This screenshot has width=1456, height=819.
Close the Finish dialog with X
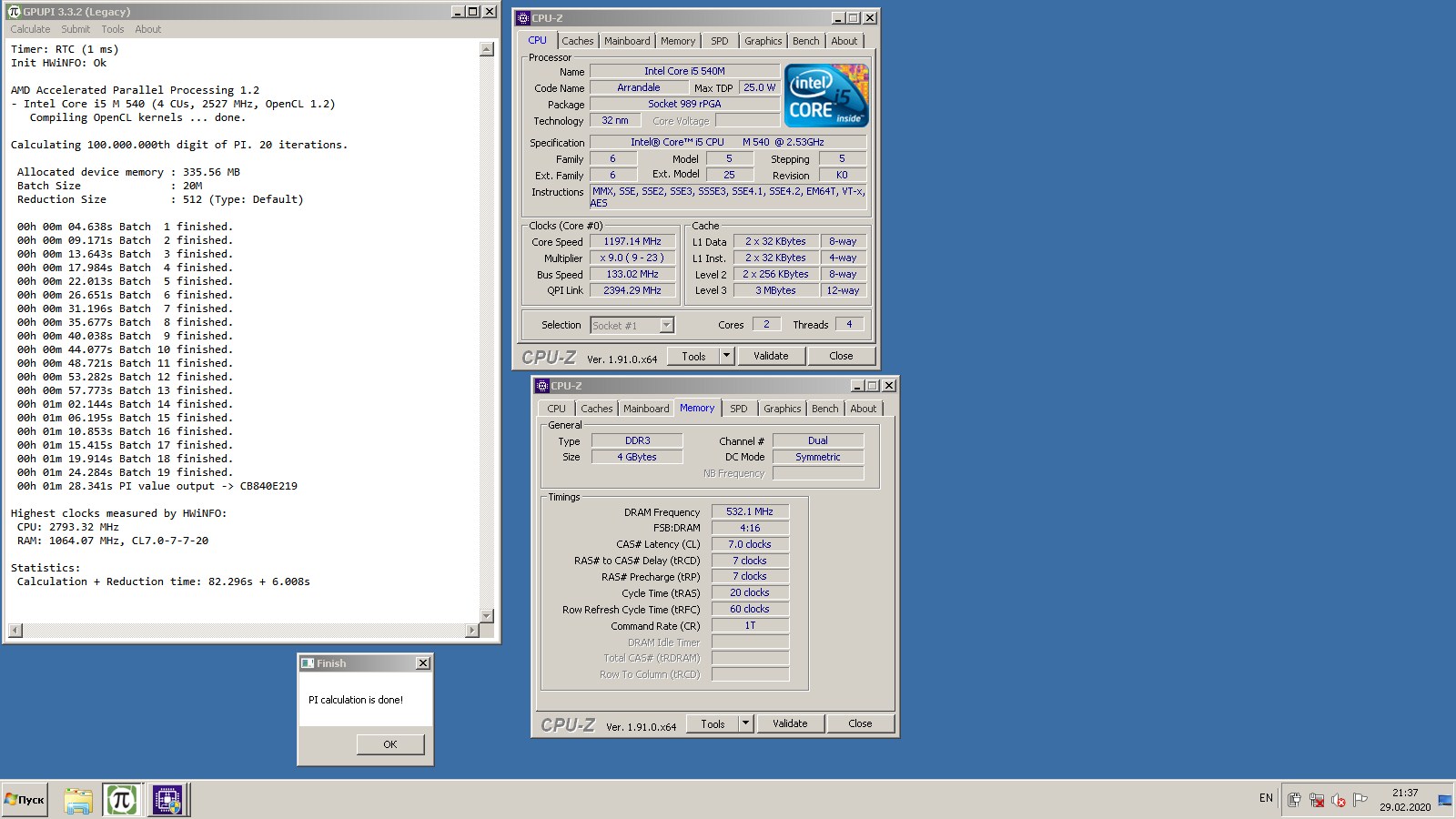[423, 663]
